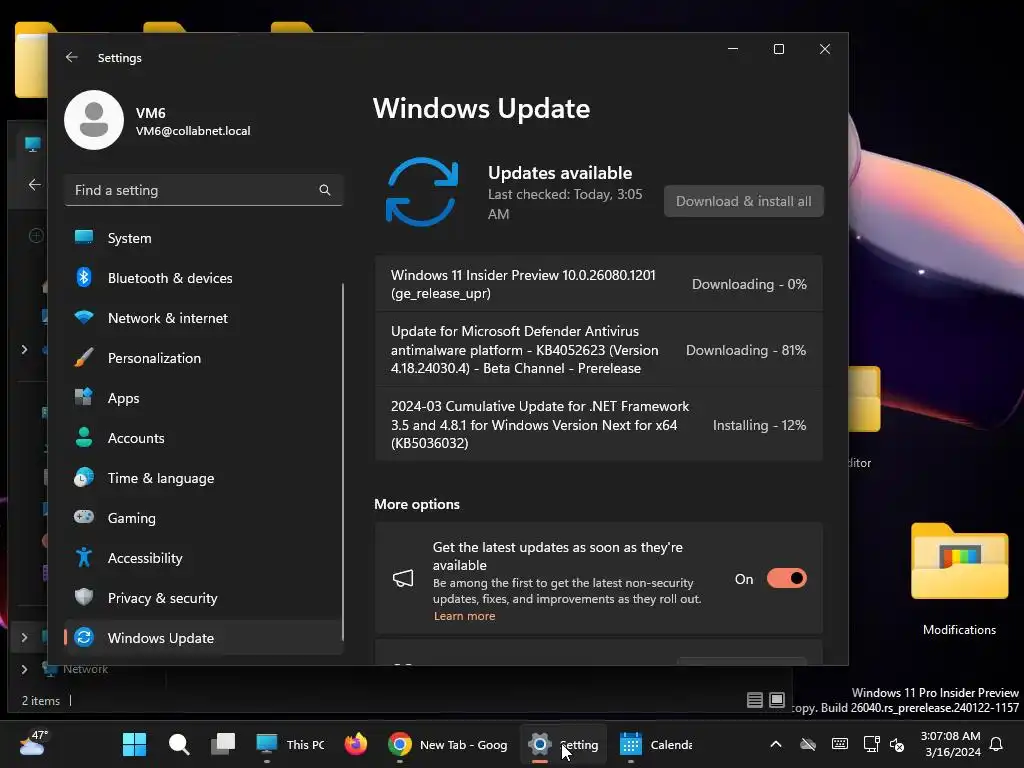This screenshot has height=768, width=1024.
Task: Click the muted volume tray icon
Action: click(x=897, y=744)
